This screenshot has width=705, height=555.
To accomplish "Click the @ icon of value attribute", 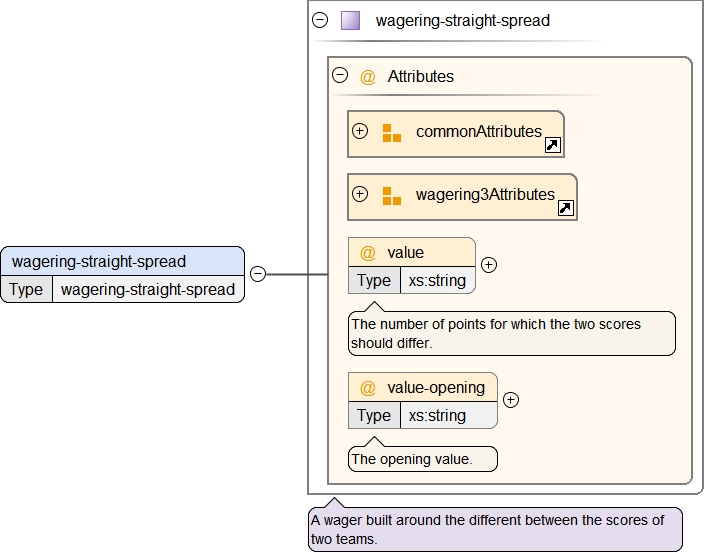I will (x=368, y=253).
